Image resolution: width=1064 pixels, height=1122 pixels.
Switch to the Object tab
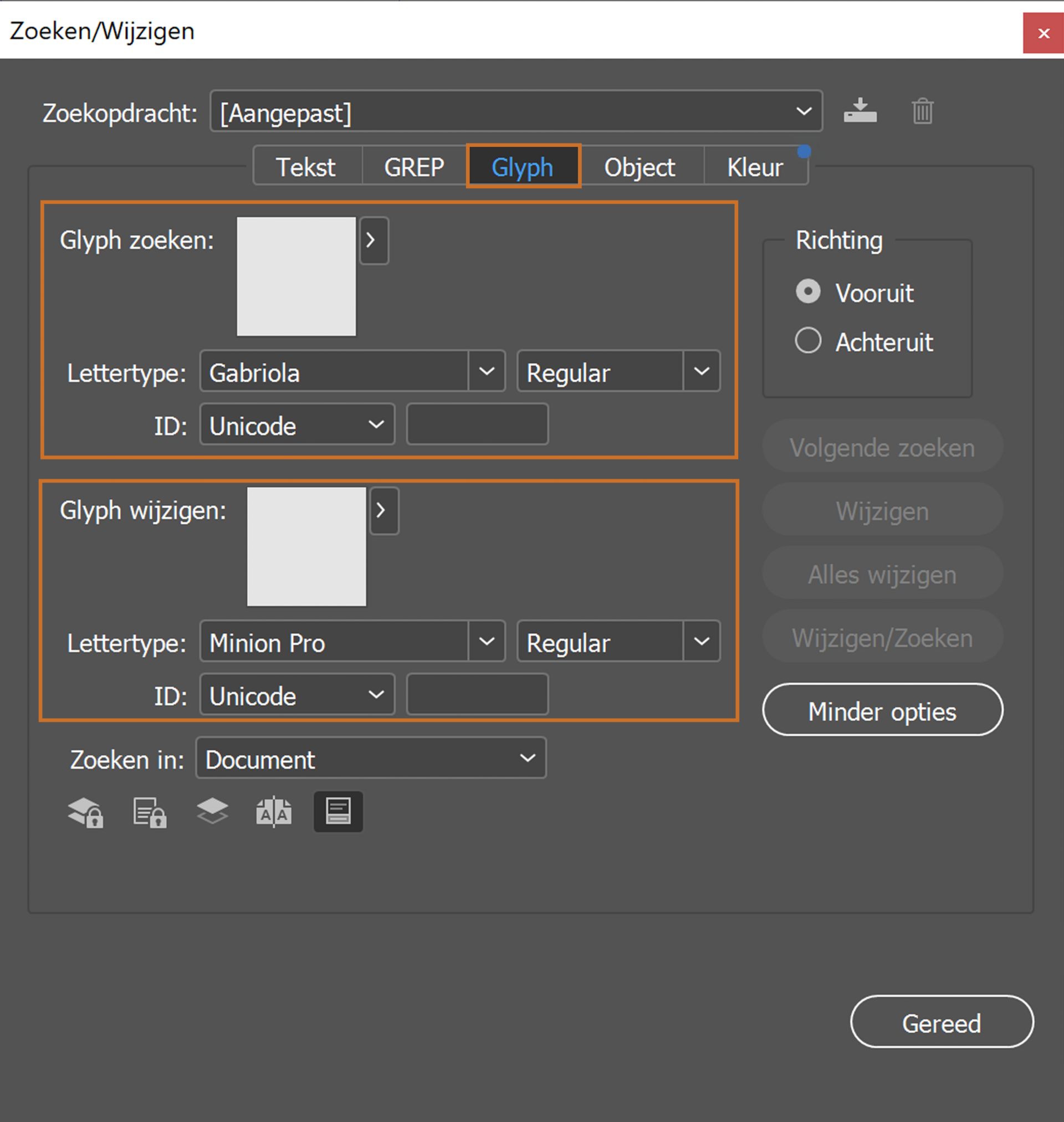click(639, 167)
